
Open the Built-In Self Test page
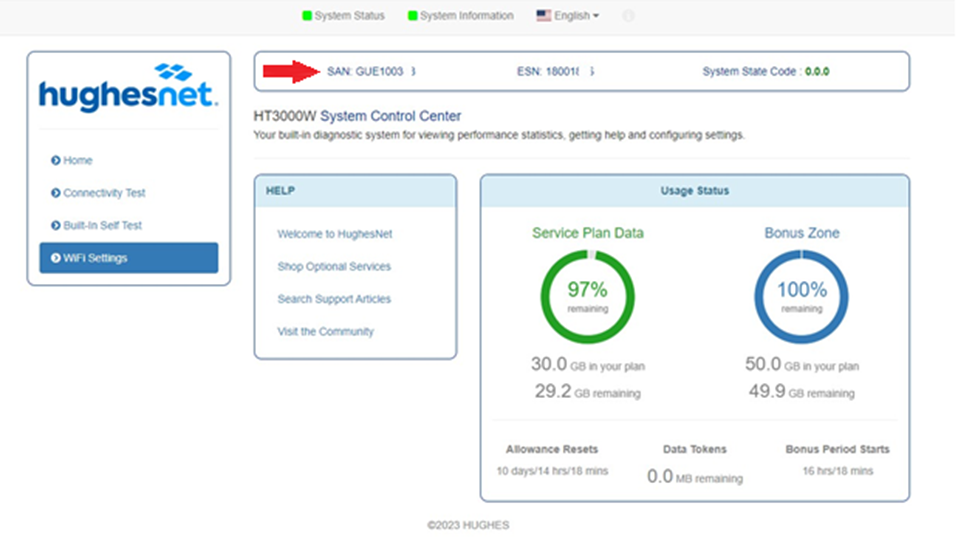(102, 226)
